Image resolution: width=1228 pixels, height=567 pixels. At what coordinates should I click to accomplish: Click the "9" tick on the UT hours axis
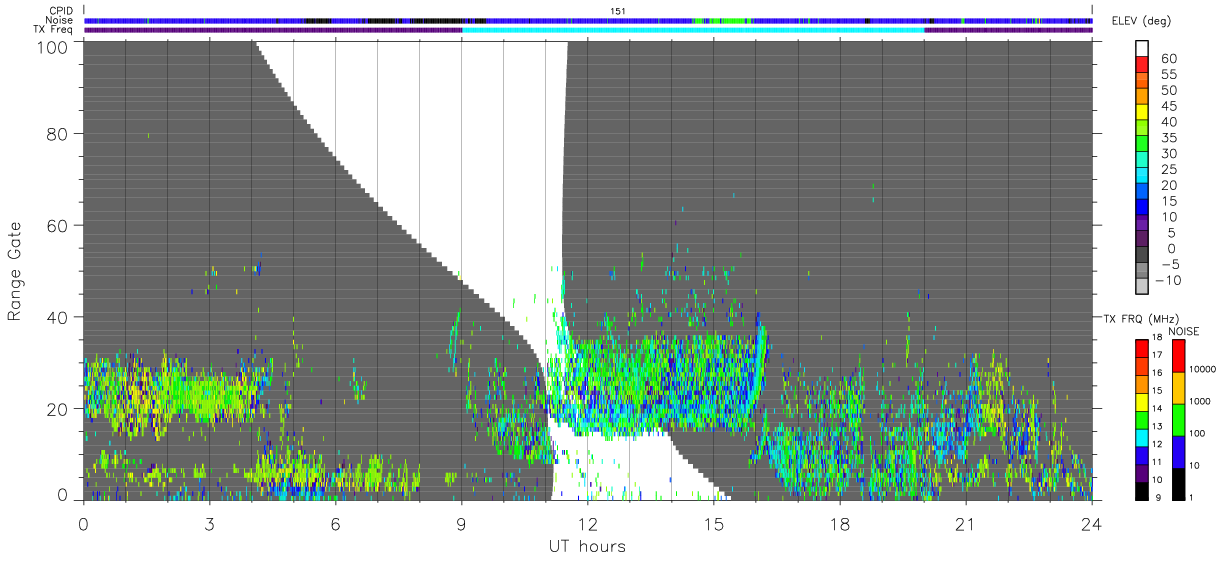click(461, 524)
